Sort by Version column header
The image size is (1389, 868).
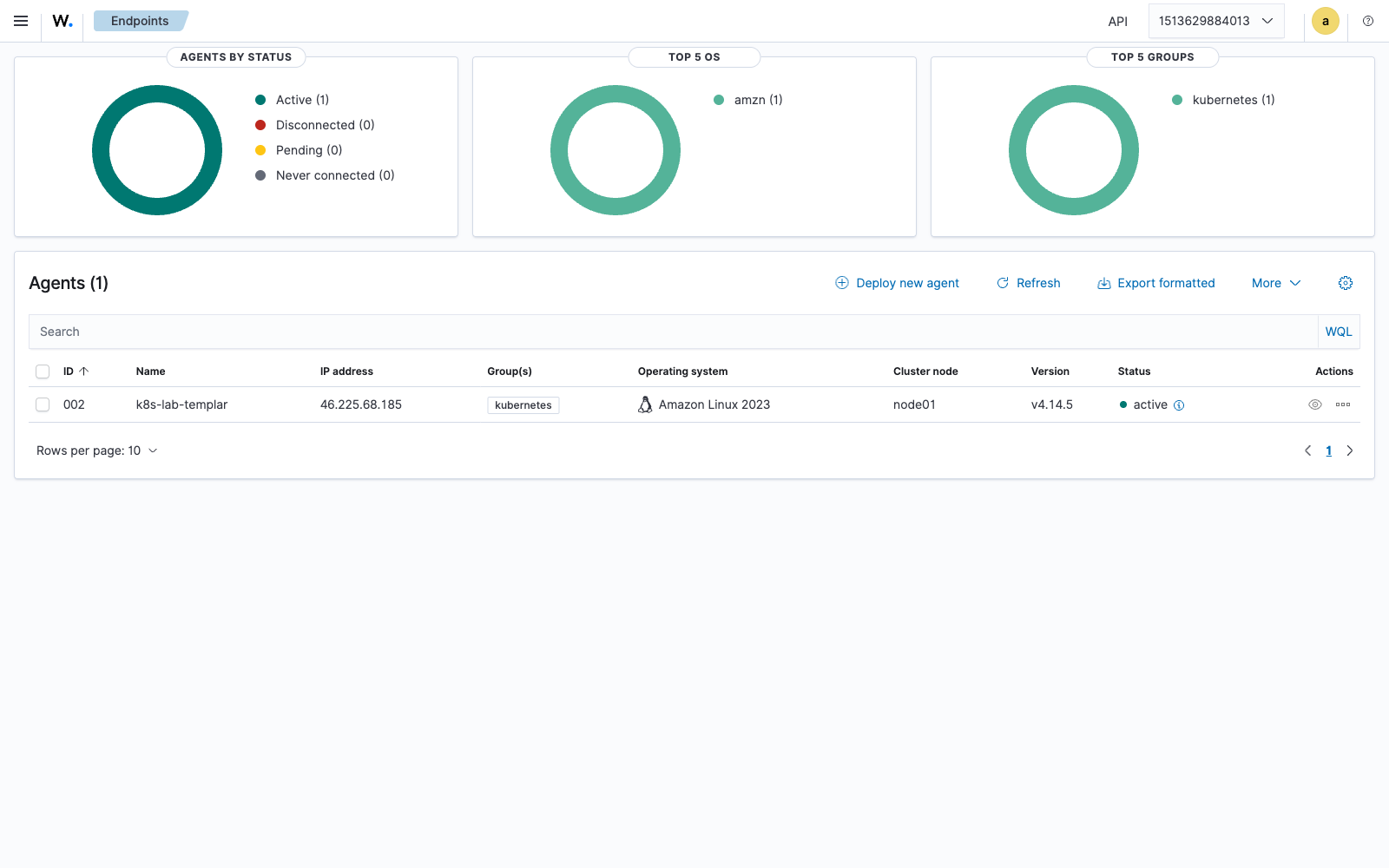click(1050, 372)
